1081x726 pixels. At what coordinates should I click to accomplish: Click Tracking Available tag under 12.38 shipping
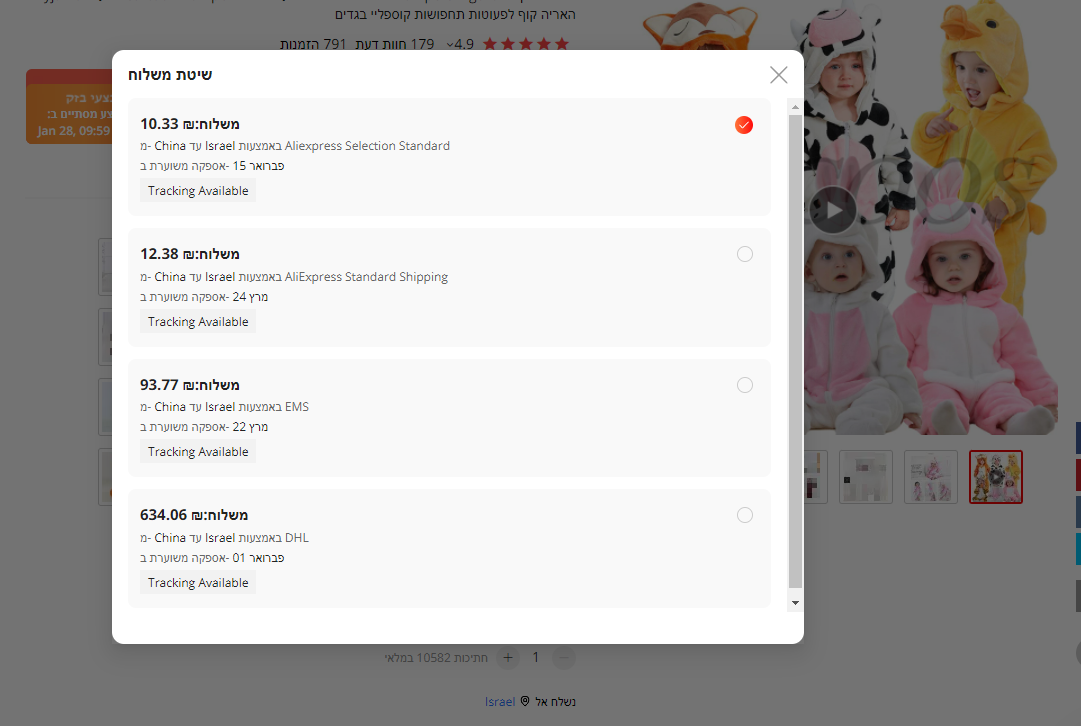[198, 322]
